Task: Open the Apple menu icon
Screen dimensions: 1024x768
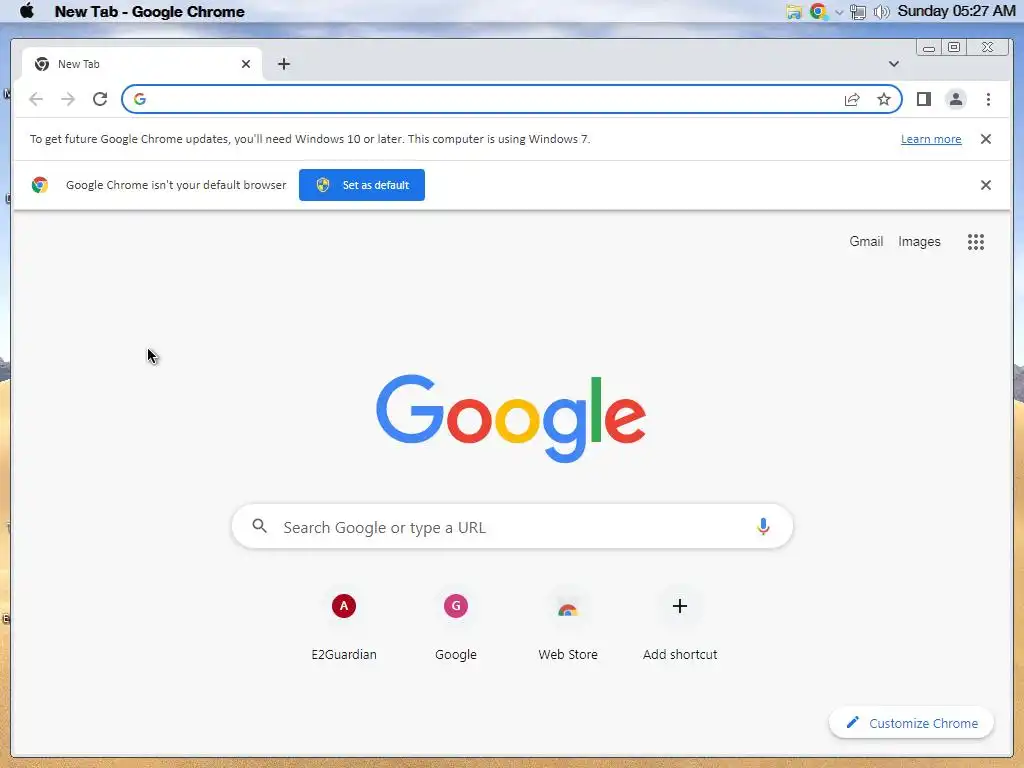Action: point(27,11)
